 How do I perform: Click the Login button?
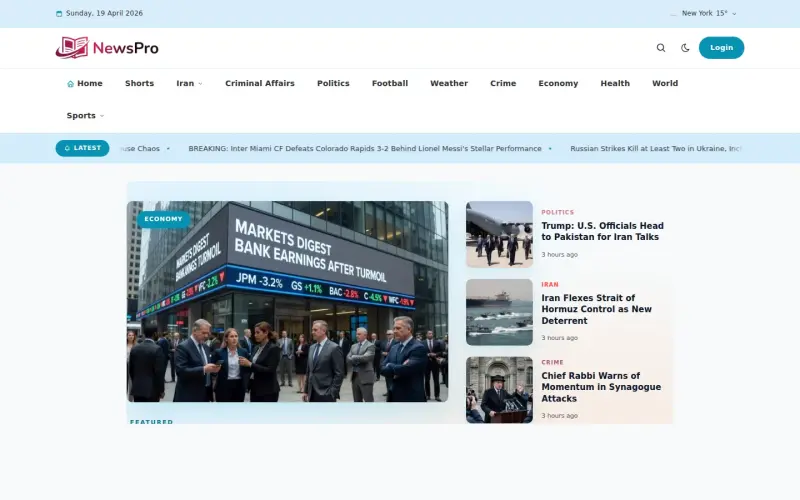(x=721, y=47)
